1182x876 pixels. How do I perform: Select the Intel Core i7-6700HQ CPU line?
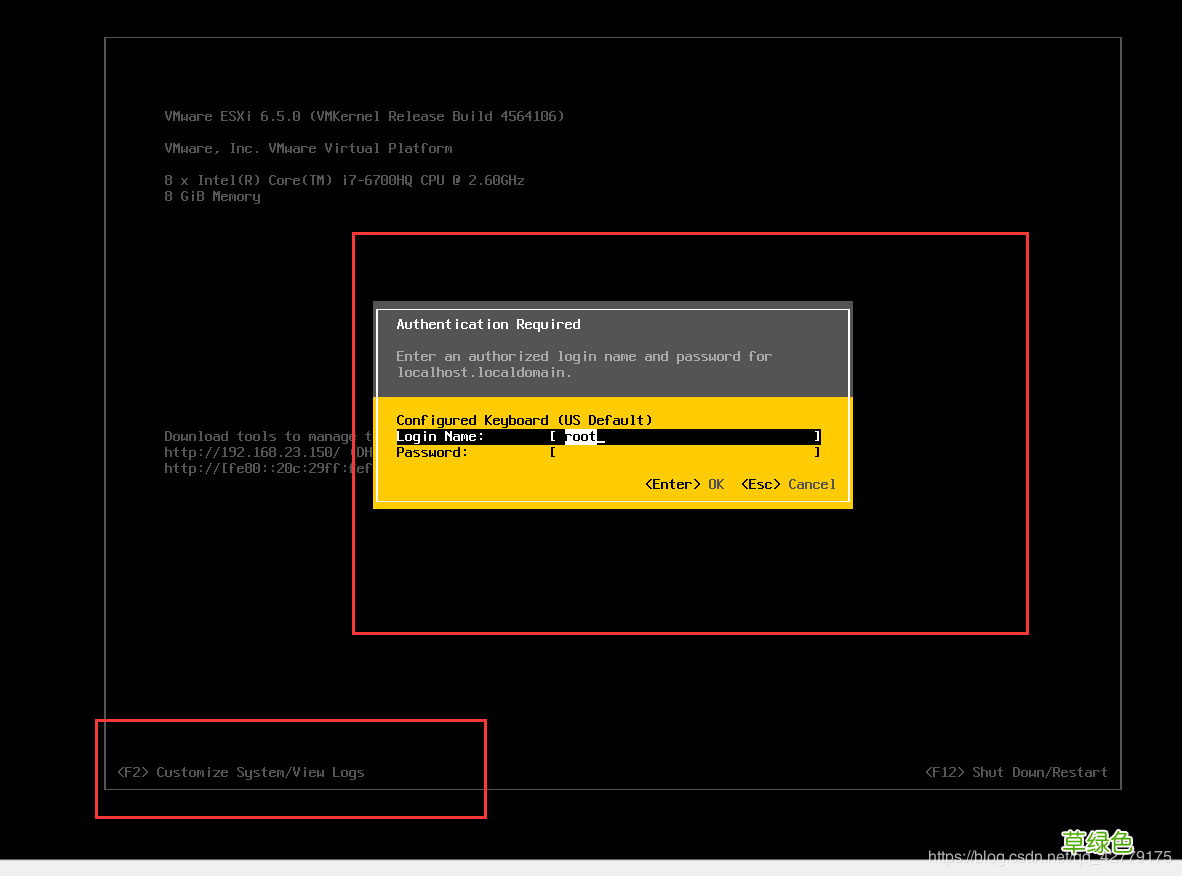(344, 180)
